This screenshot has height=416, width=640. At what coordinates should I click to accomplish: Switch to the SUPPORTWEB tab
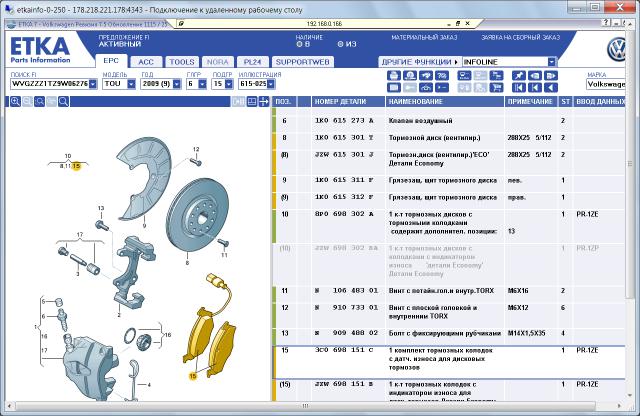click(302, 62)
